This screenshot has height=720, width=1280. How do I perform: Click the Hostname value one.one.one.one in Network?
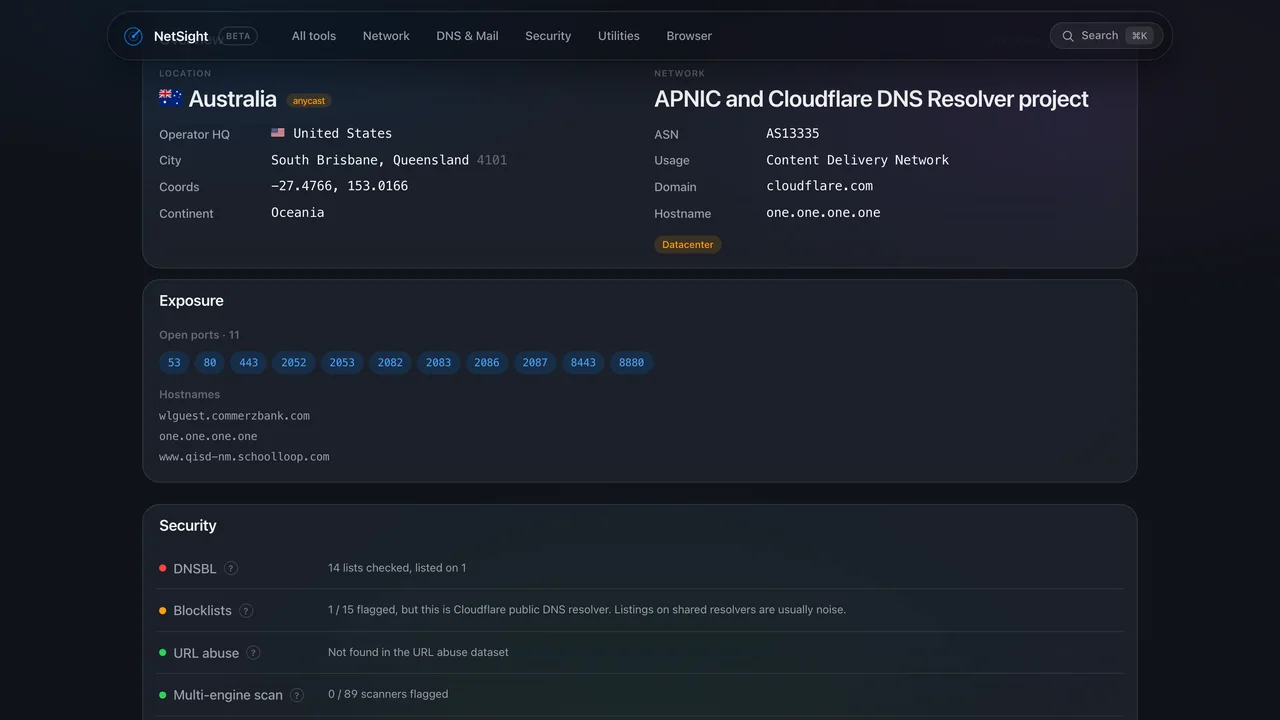point(823,213)
